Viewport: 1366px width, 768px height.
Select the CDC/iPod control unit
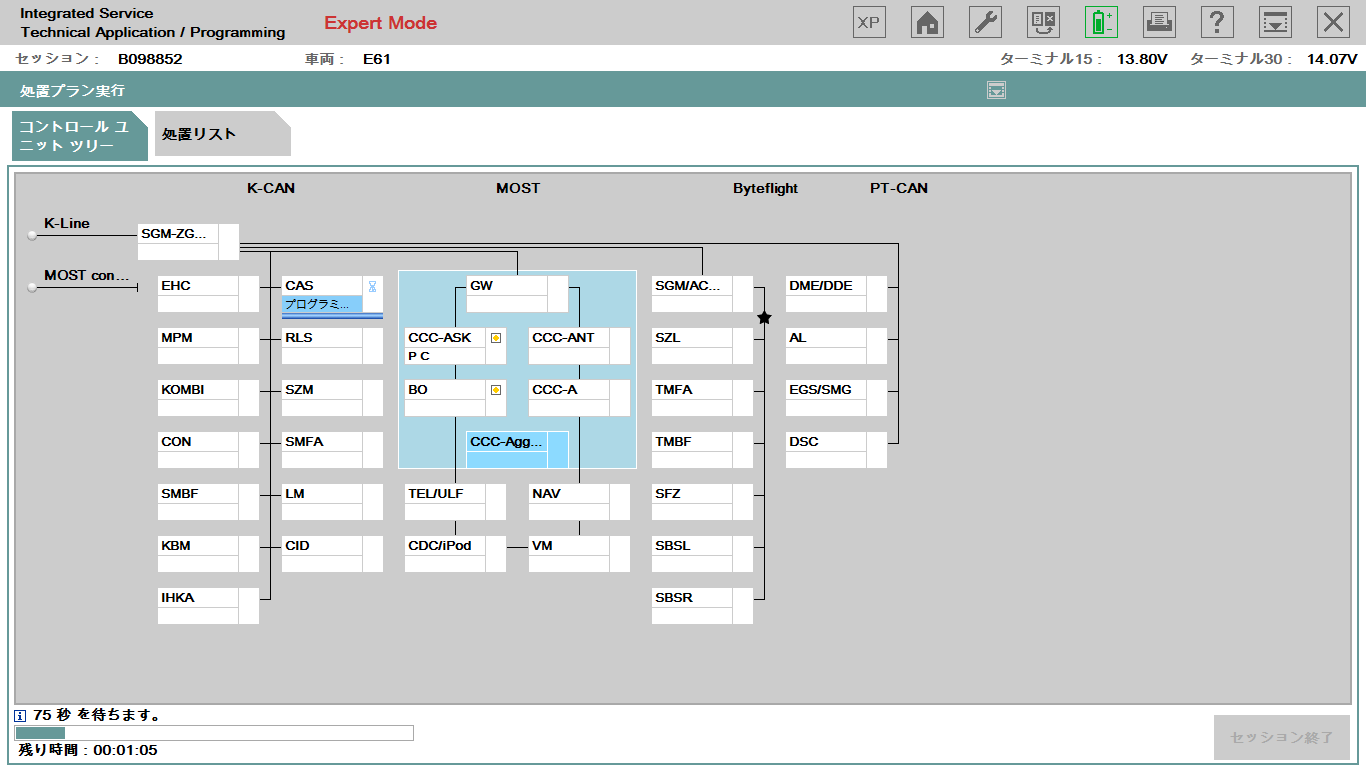pyautogui.click(x=455, y=554)
